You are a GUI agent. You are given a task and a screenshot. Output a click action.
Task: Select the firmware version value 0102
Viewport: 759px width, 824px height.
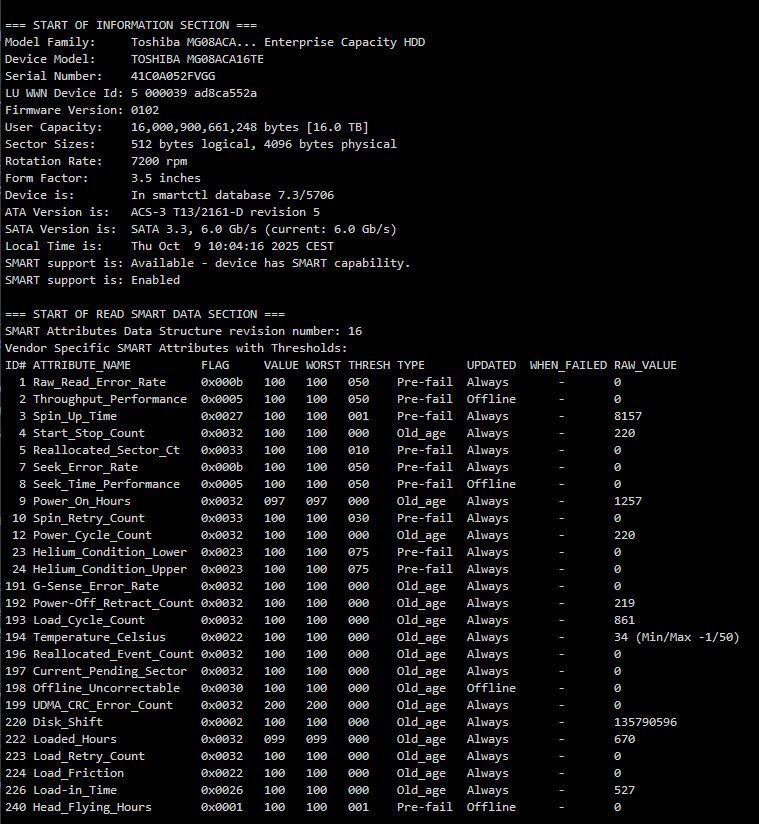coord(145,110)
